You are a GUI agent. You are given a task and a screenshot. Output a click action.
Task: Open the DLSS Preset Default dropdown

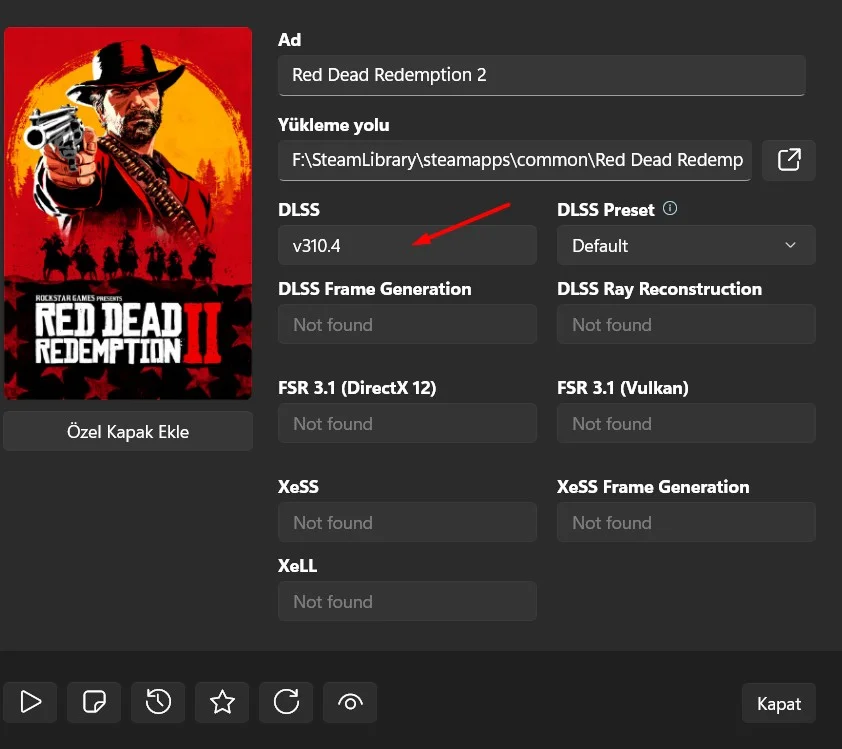click(686, 245)
